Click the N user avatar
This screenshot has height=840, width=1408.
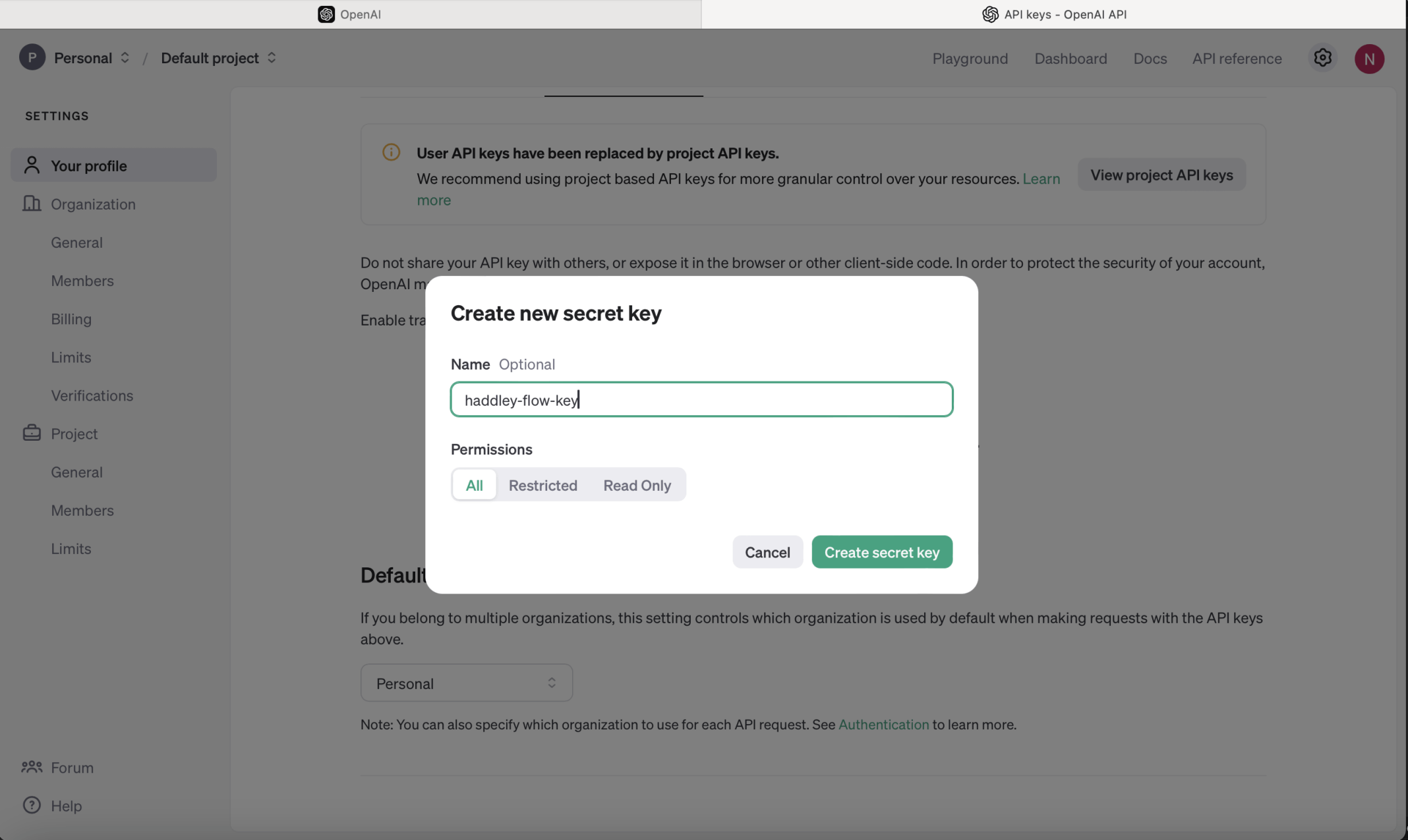point(1369,59)
